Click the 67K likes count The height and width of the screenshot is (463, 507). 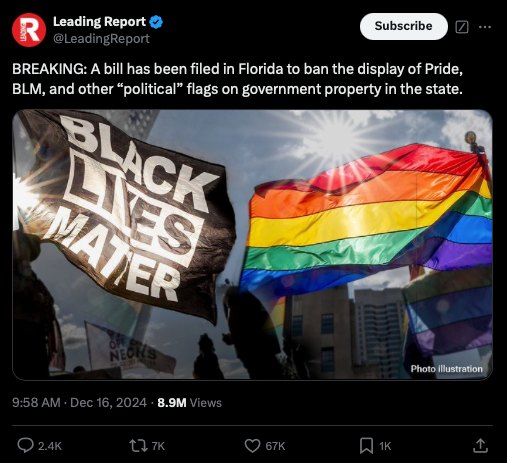click(x=275, y=446)
